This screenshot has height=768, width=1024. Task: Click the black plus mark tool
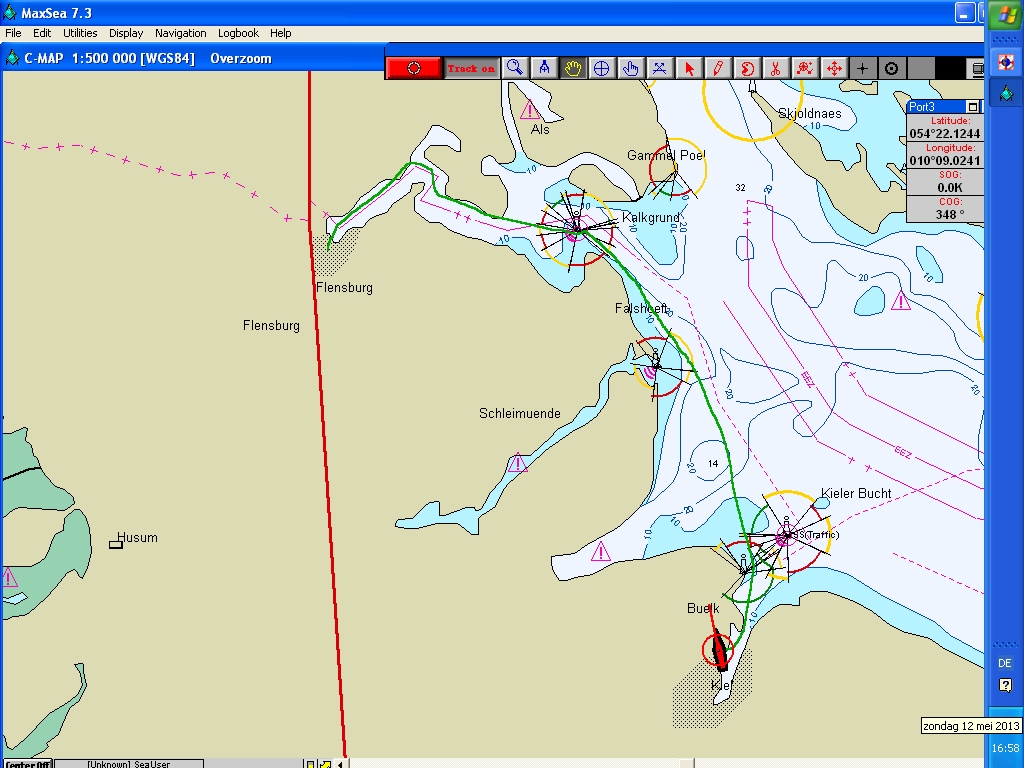point(862,69)
